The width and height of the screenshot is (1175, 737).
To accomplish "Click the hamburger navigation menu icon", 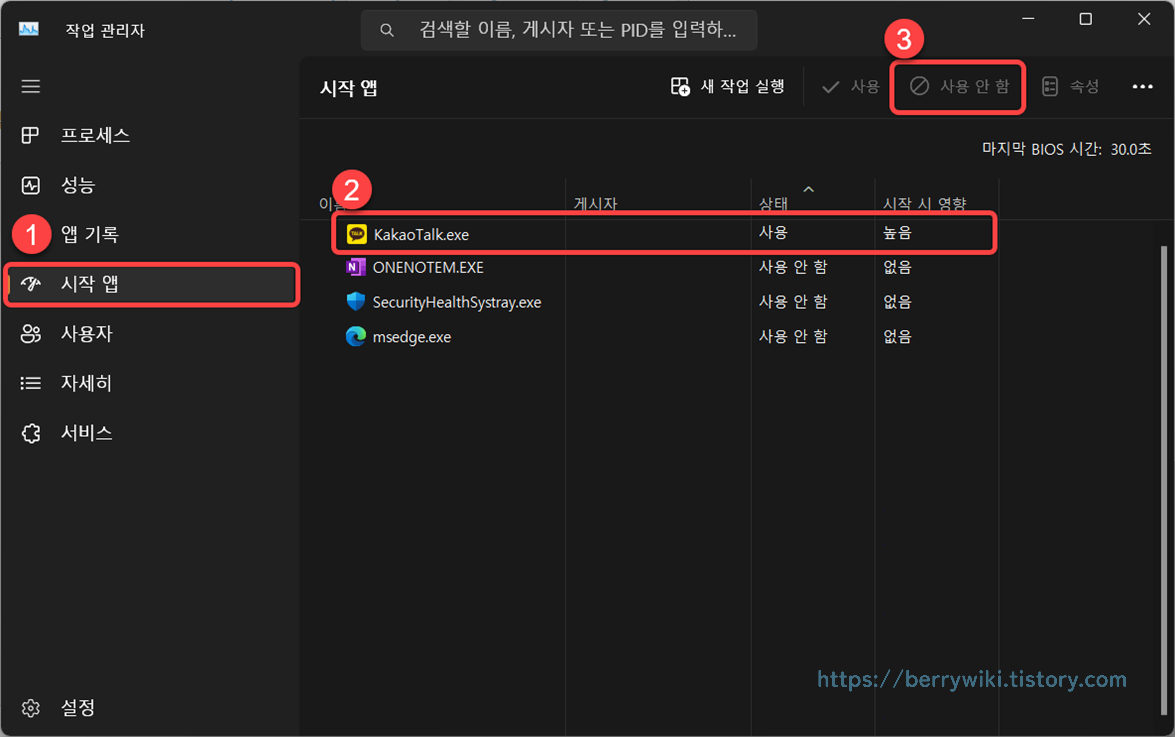I will tap(30, 86).
